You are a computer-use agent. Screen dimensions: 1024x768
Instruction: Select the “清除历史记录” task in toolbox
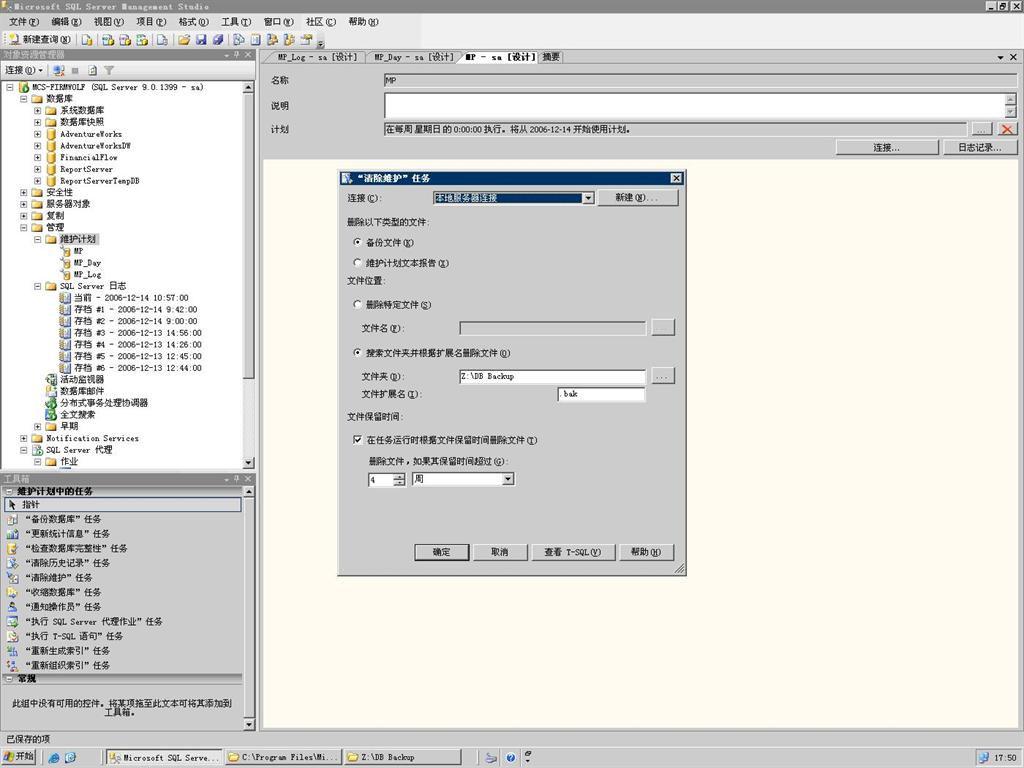pyautogui.click(x=67, y=563)
